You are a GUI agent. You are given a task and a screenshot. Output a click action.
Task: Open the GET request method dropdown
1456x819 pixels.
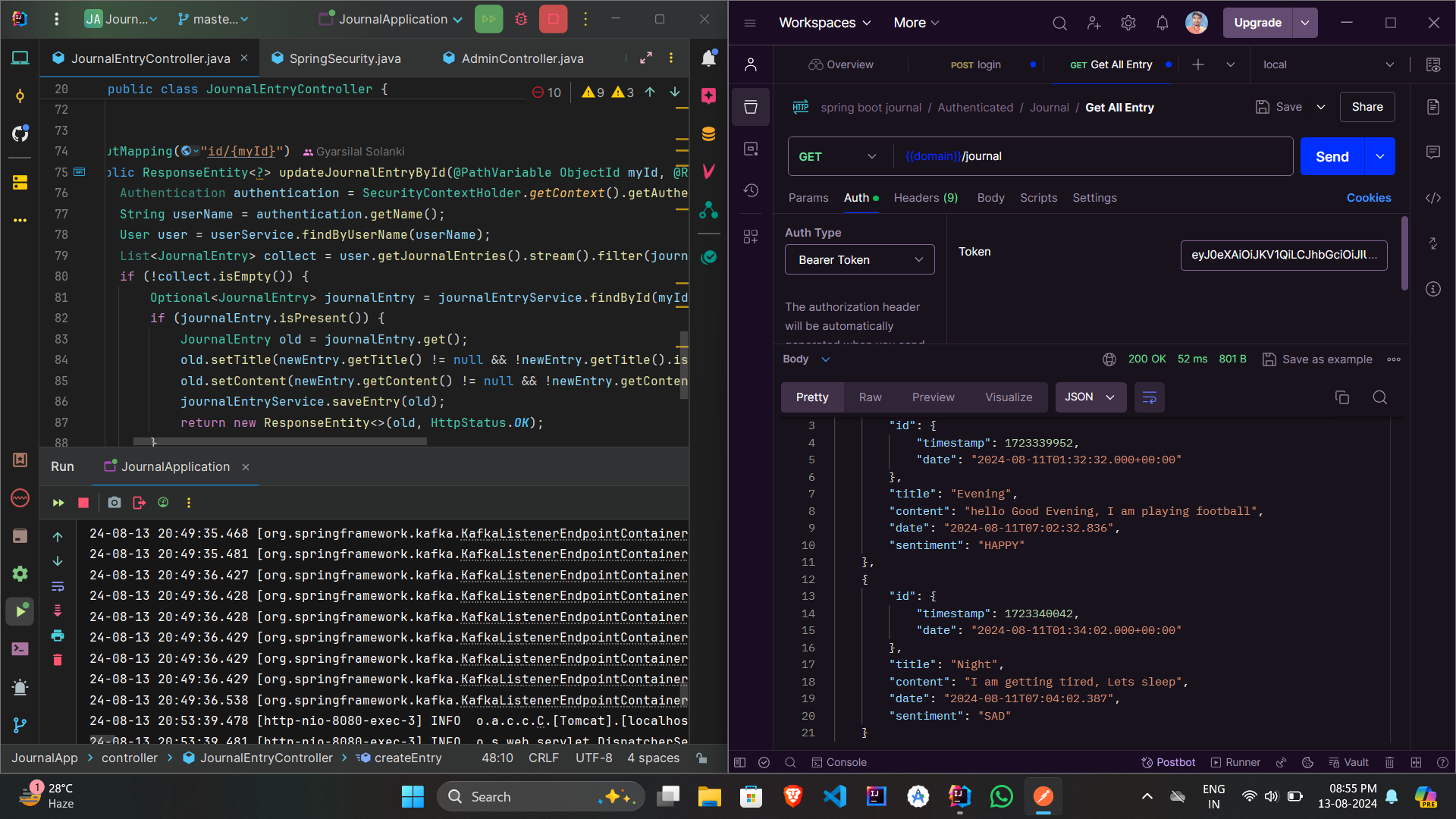click(x=838, y=156)
